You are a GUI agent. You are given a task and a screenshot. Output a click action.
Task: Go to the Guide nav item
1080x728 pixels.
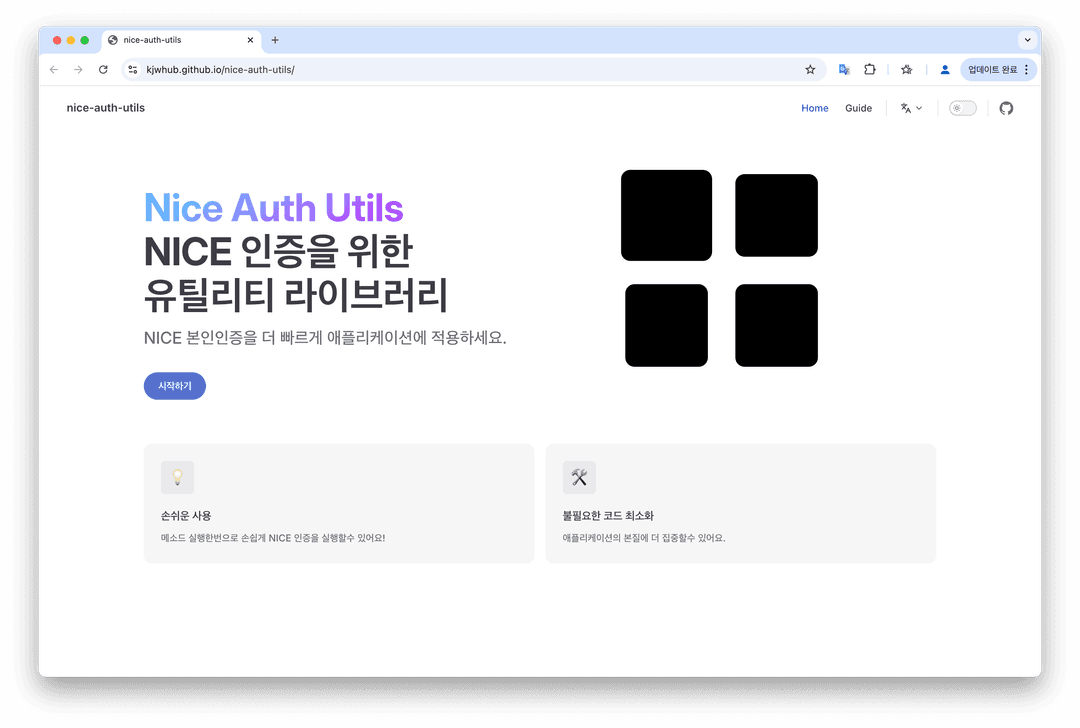click(x=858, y=108)
